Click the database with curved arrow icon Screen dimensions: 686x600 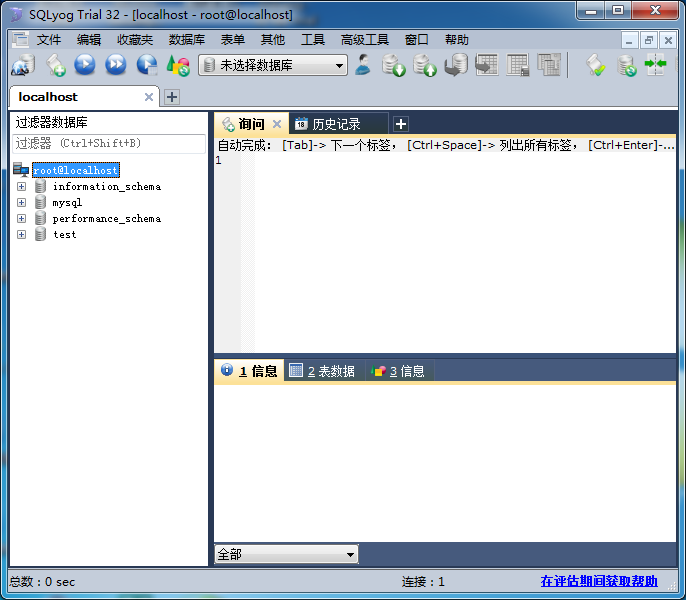pos(456,65)
